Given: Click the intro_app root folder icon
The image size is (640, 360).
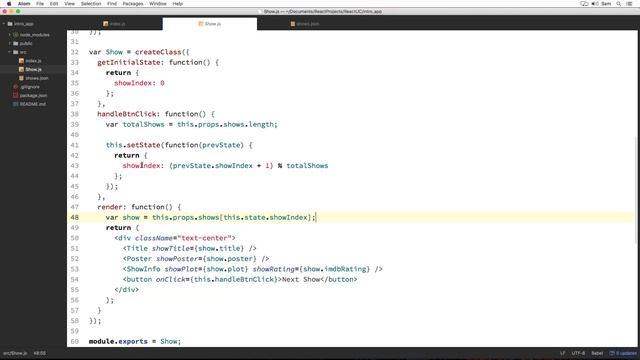Looking at the screenshot, I should pyautogui.click(x=10, y=24).
